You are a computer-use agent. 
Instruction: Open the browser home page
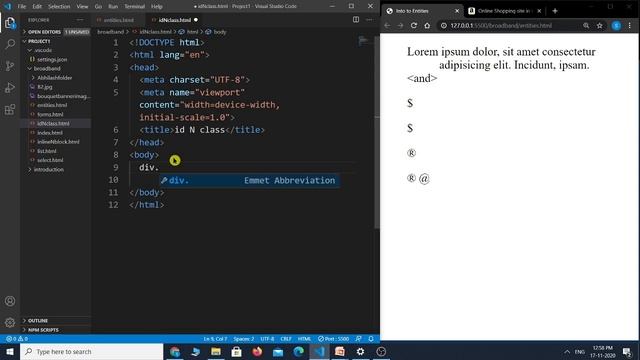(427, 25)
